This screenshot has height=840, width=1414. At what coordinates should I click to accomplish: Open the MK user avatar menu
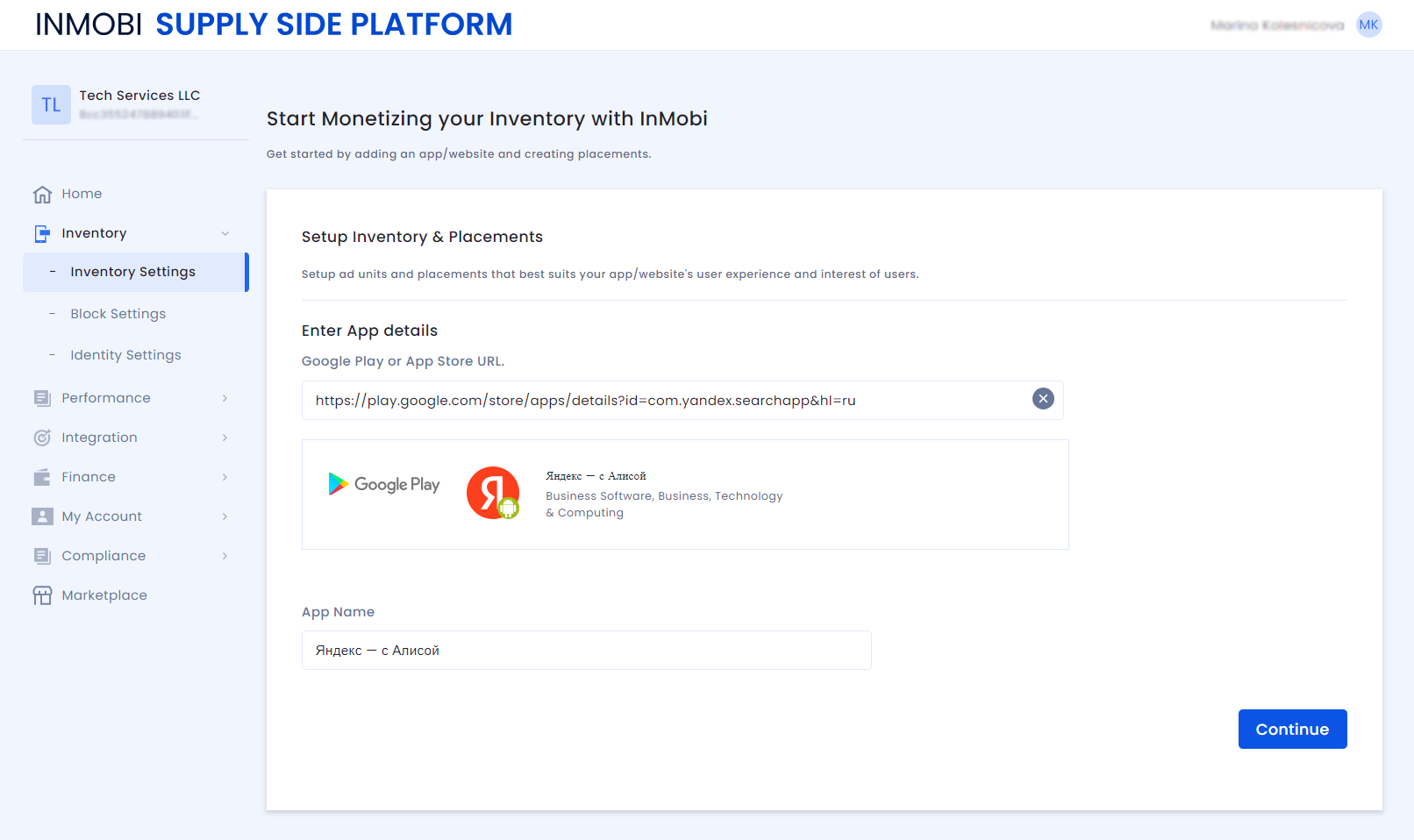pos(1368,25)
